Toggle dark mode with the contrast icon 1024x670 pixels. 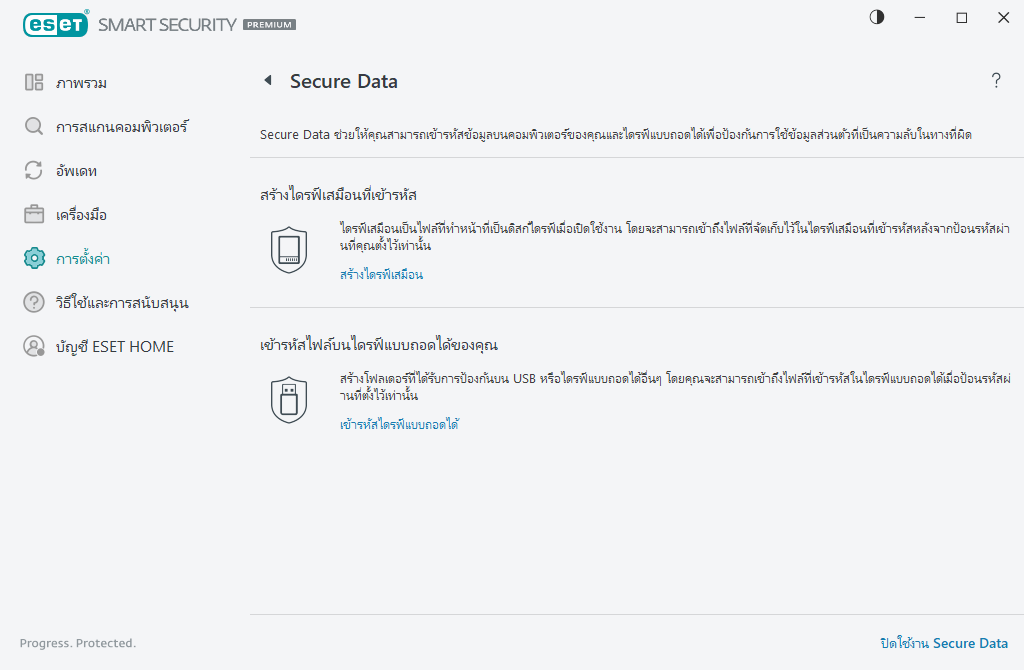click(876, 17)
